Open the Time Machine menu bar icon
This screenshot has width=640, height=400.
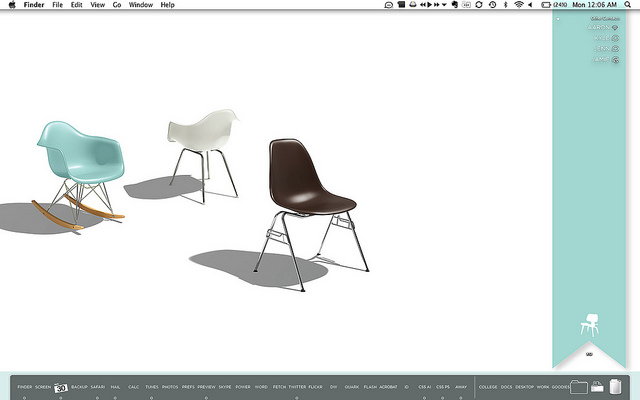tap(493, 5)
